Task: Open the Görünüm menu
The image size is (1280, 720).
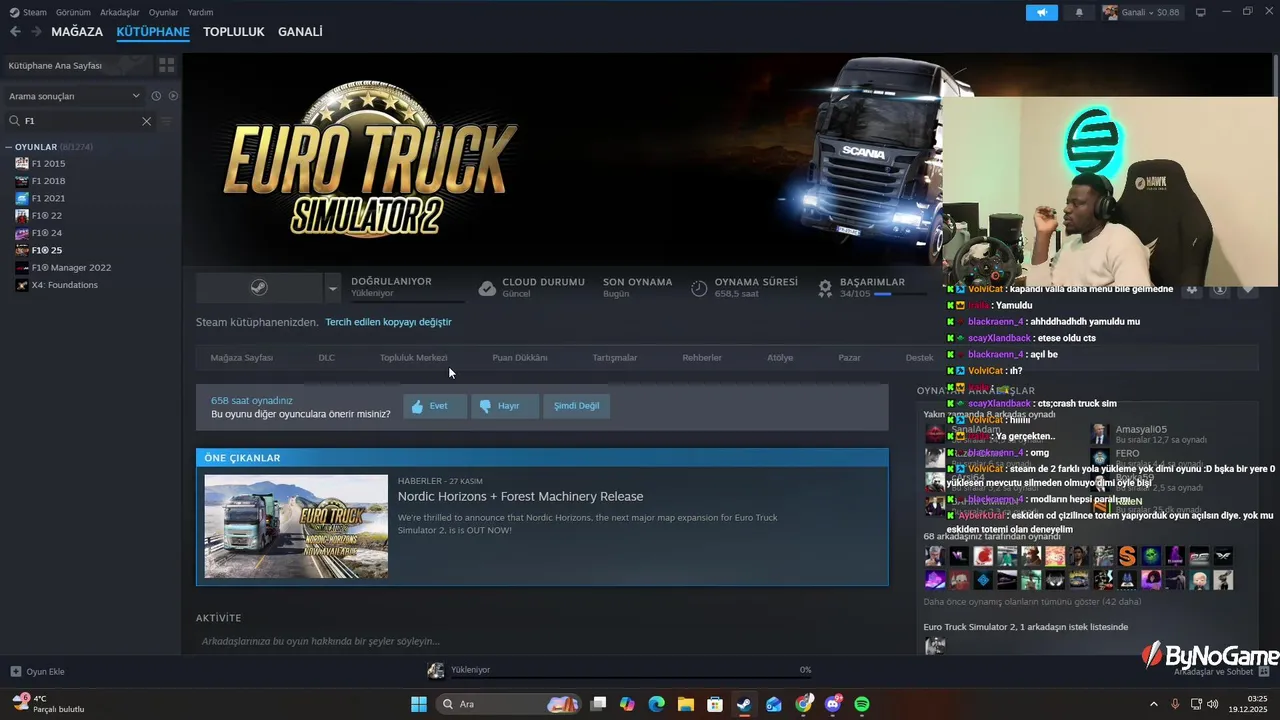Action: [x=73, y=12]
